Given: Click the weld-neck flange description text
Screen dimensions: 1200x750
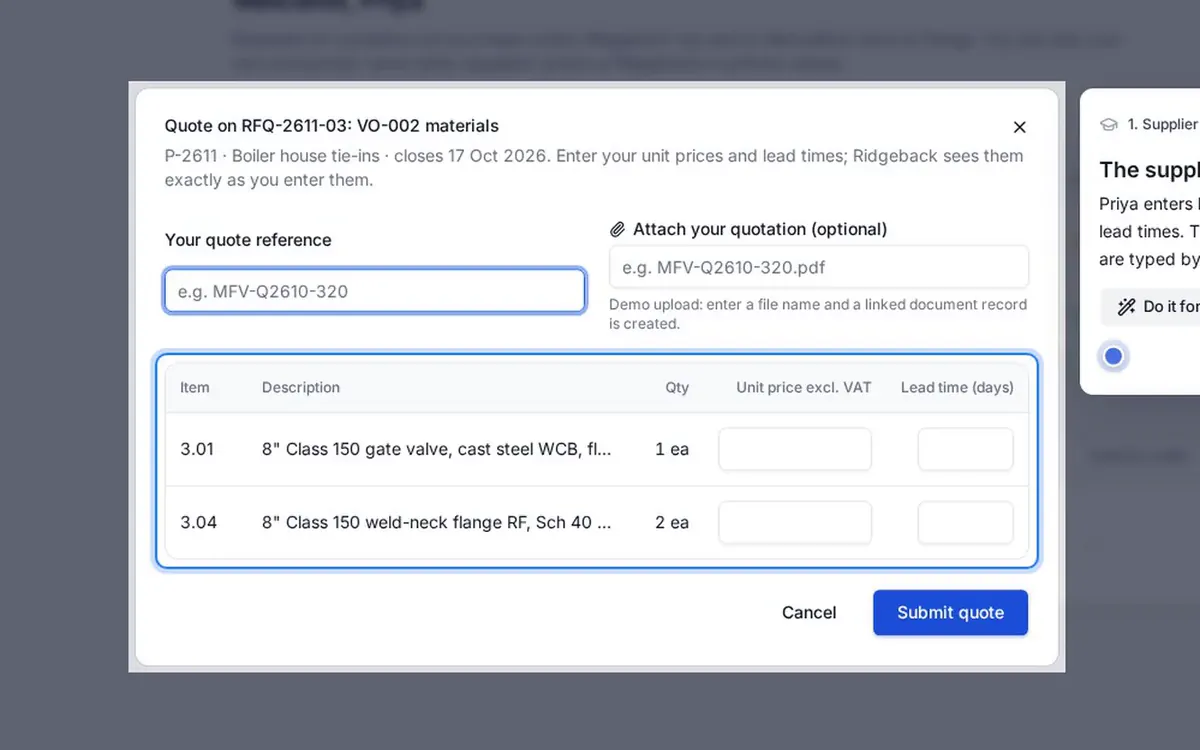Looking at the screenshot, I should point(436,522).
